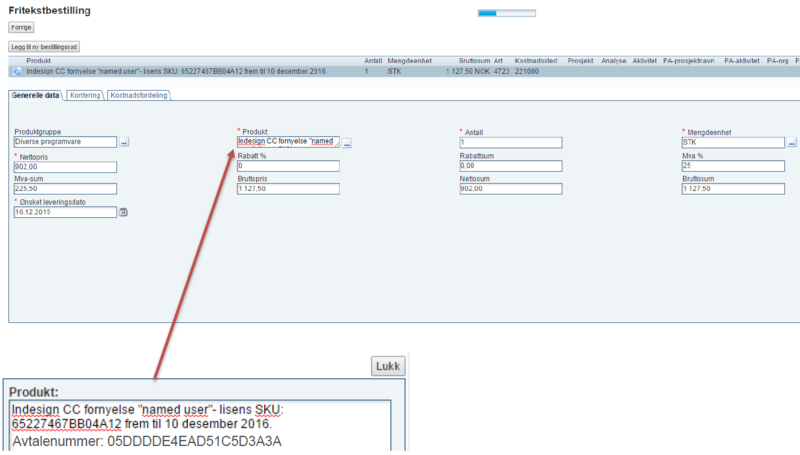Click the Produkt column header

coord(38,61)
